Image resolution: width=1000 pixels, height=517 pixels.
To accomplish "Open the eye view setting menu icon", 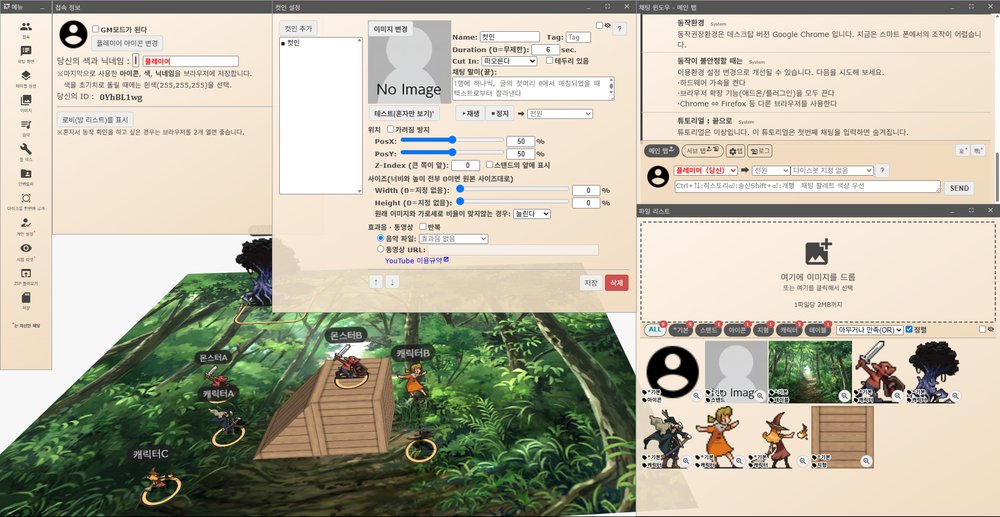I will [x=26, y=248].
